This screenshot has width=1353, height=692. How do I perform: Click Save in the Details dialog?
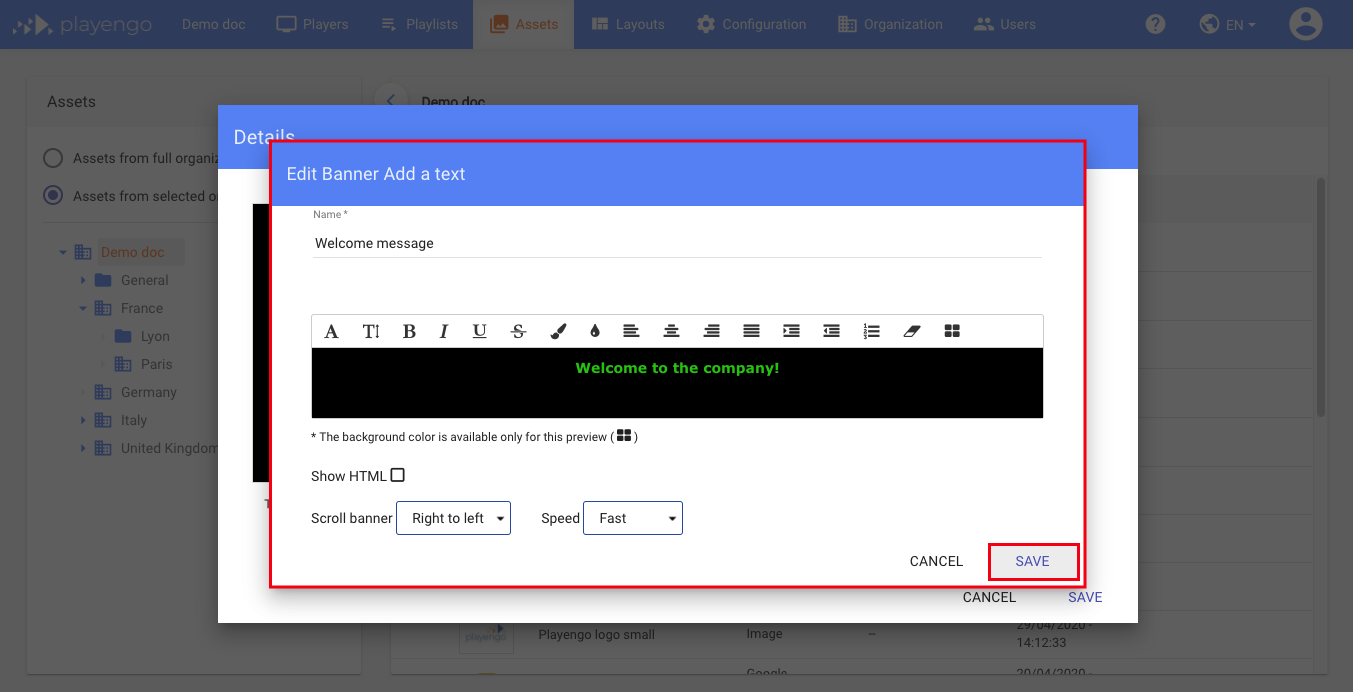[1085, 597]
